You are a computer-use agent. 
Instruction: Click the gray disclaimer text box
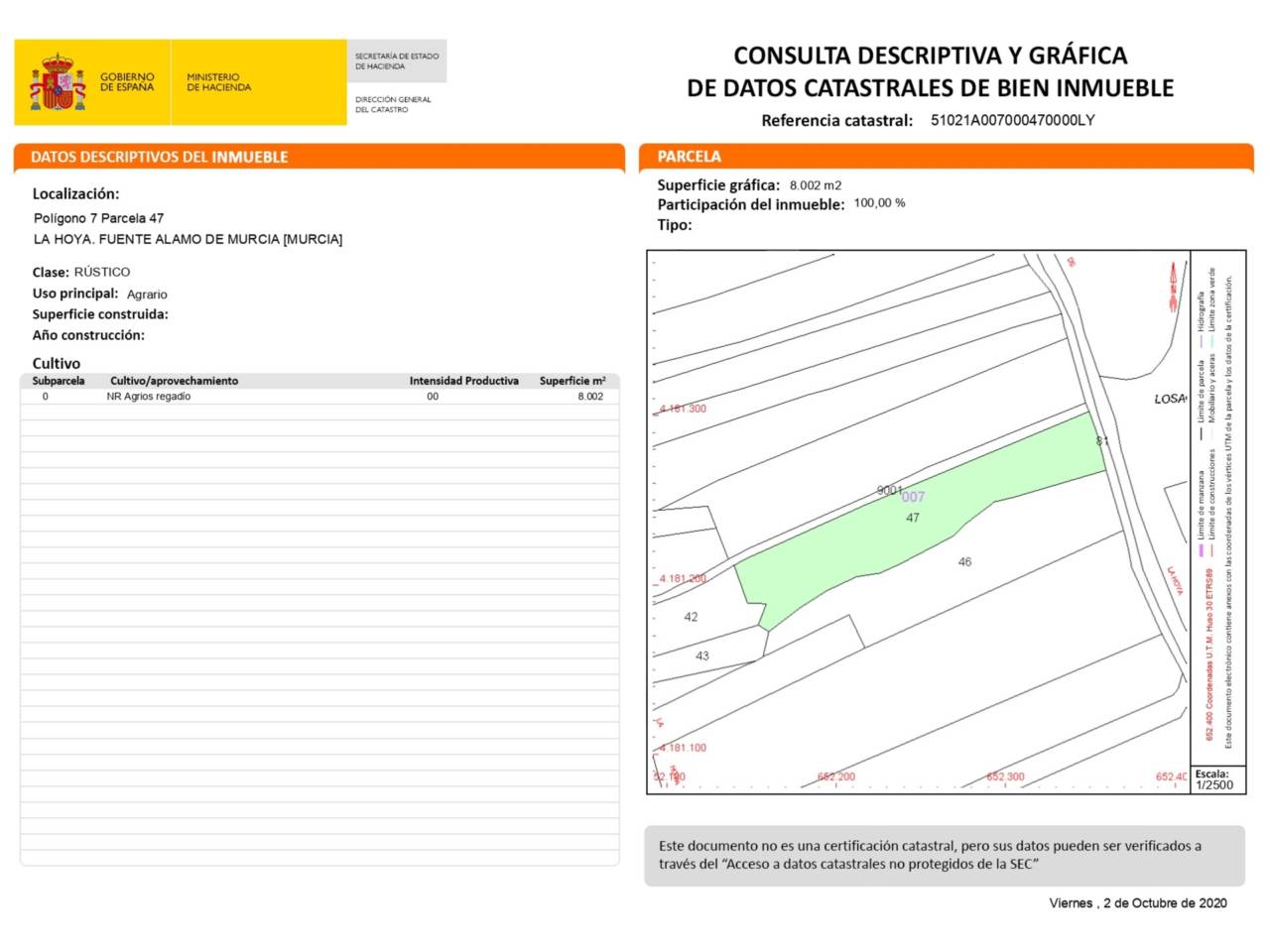pos(945,856)
